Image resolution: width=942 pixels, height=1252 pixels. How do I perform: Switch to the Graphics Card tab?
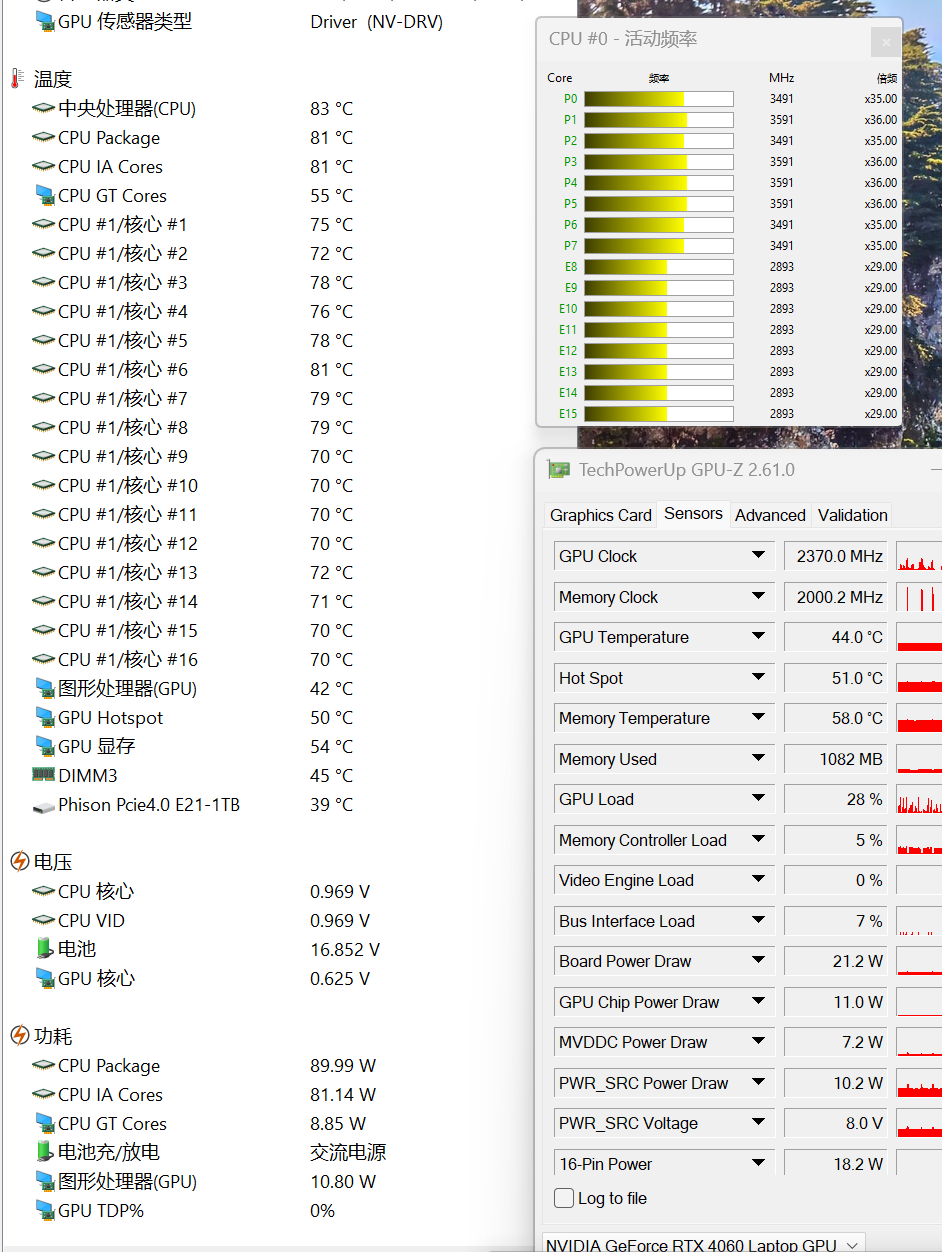(x=601, y=515)
